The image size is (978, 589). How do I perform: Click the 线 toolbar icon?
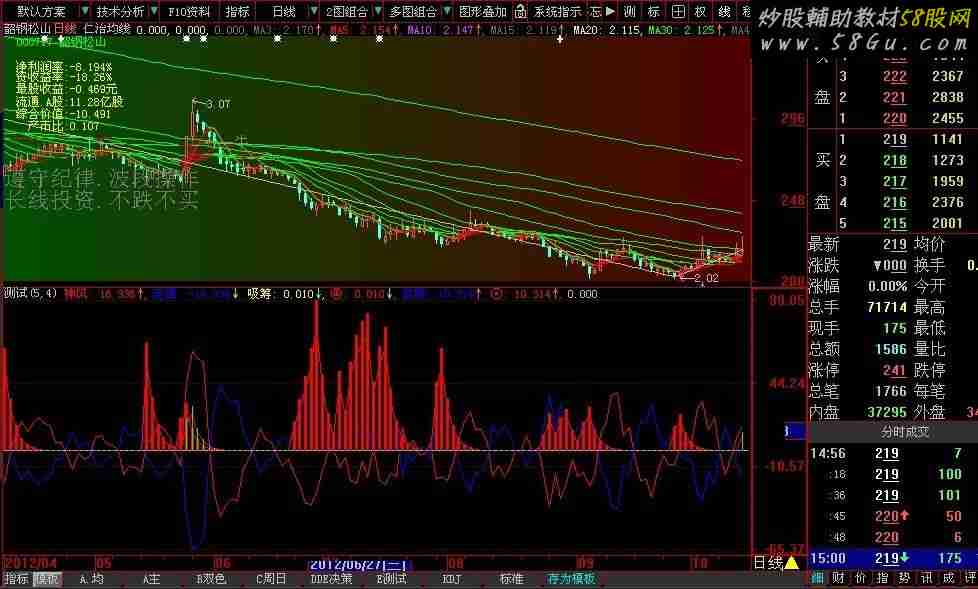click(724, 11)
